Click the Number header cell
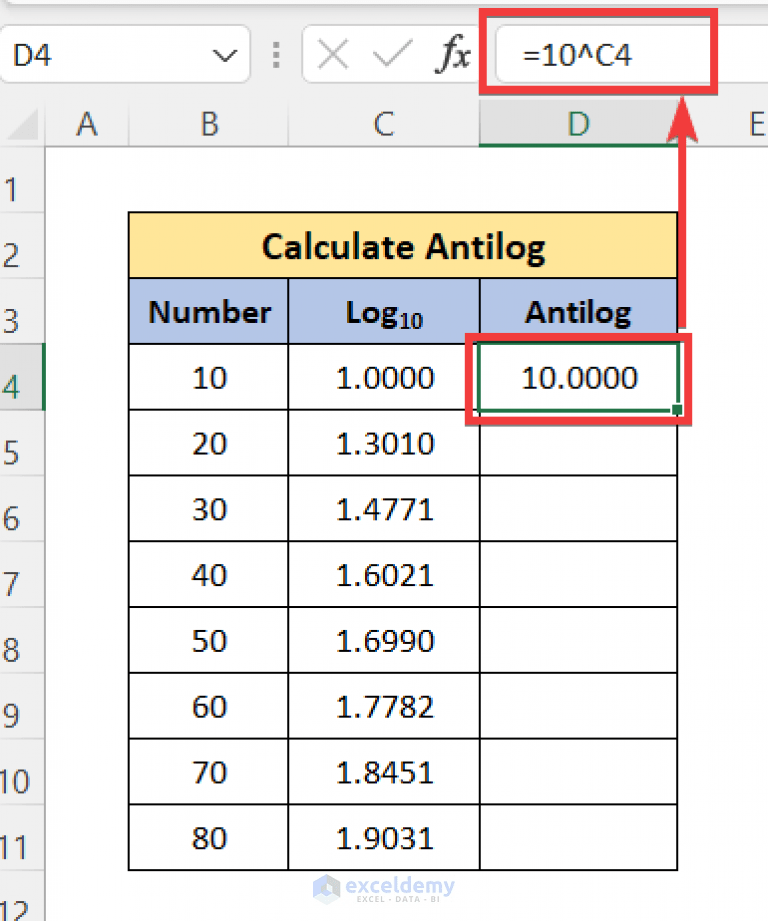This screenshot has height=921, width=768. click(208, 311)
